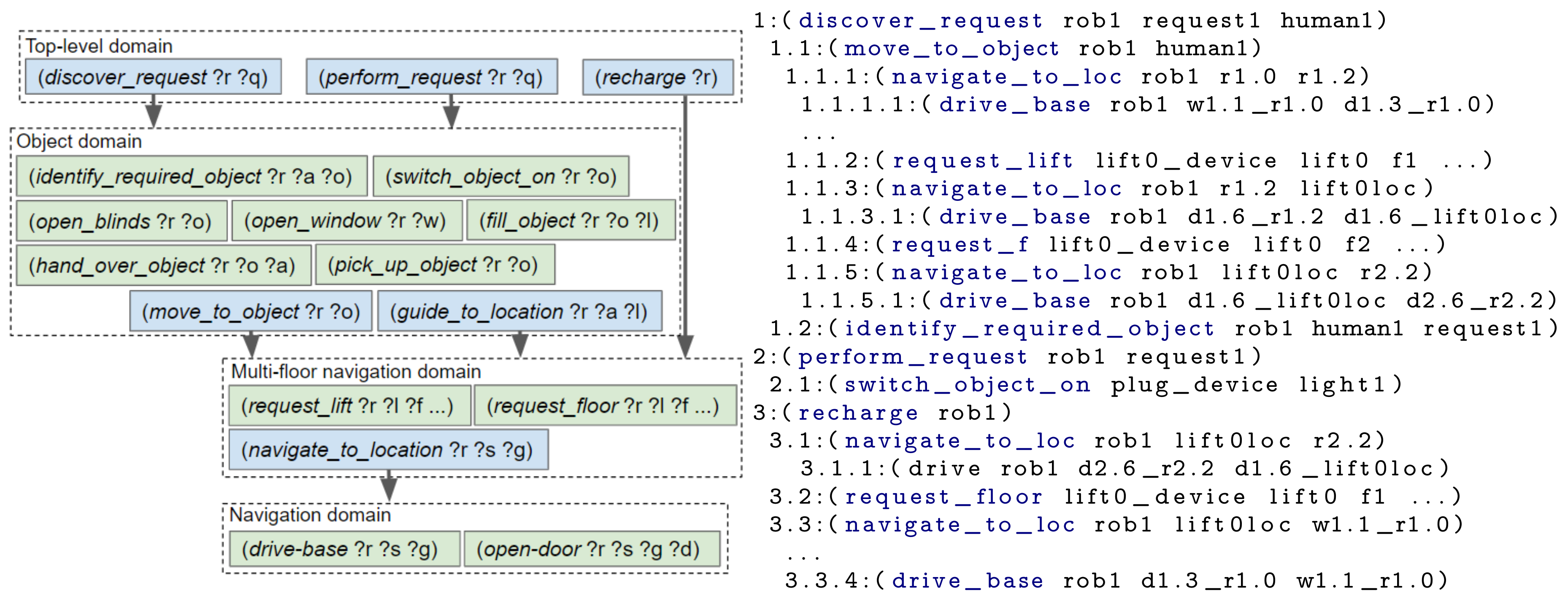Click identify_required_object green box
Screen dimensions: 1568x599
tap(191, 176)
